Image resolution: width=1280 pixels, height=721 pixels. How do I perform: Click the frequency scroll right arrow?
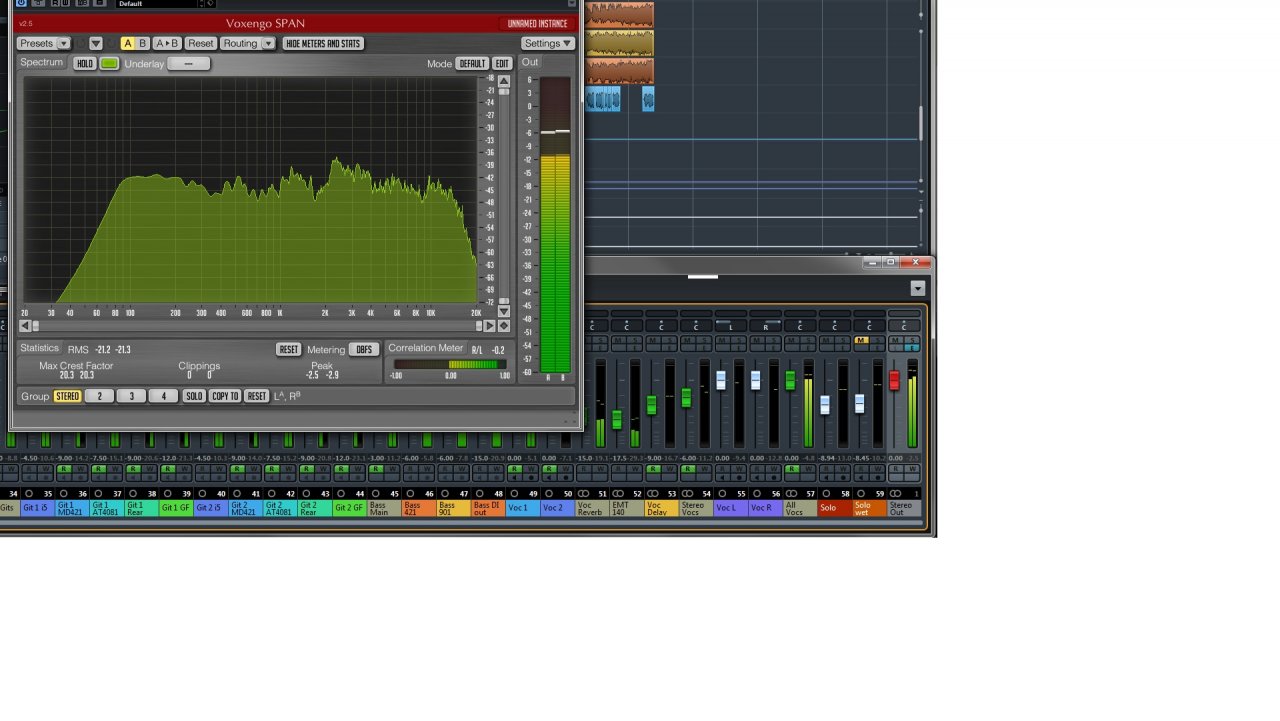point(491,326)
